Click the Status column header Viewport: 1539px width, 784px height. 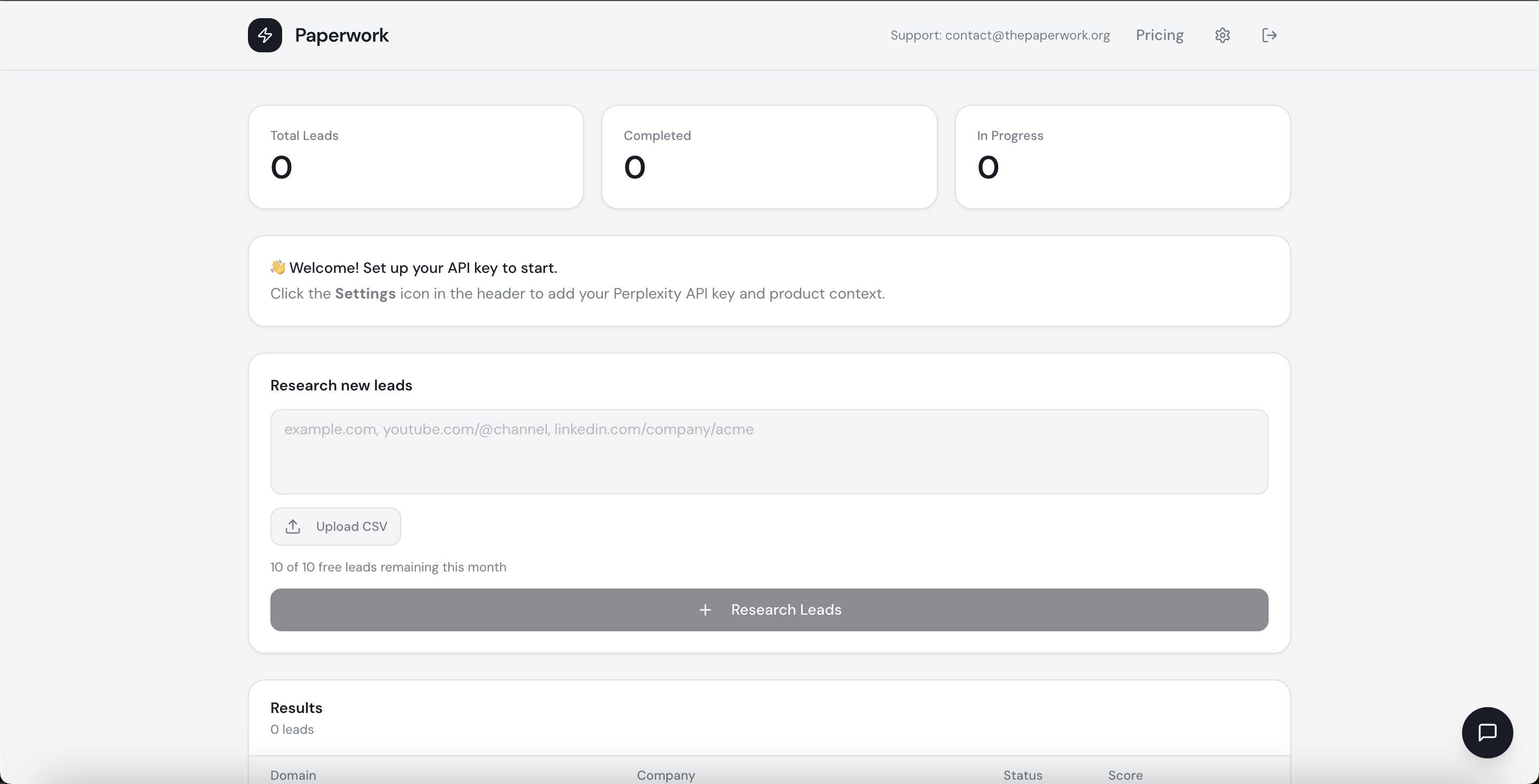(1022, 775)
